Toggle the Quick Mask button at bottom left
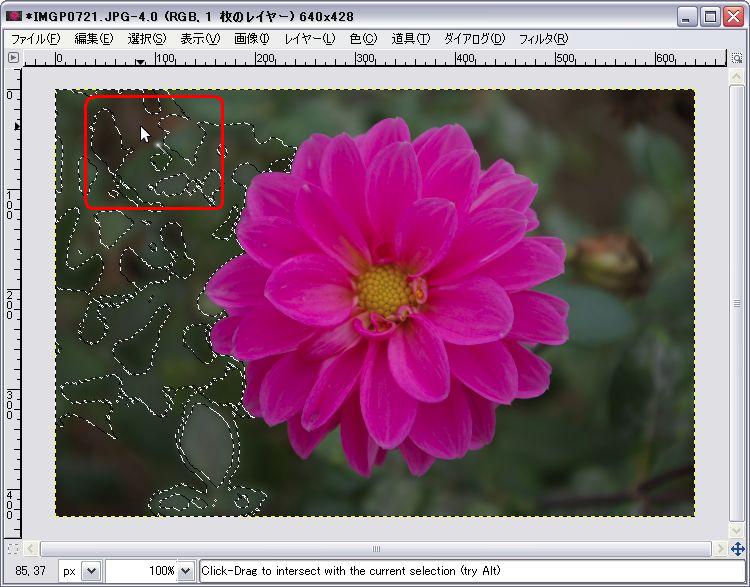 coord(13,549)
